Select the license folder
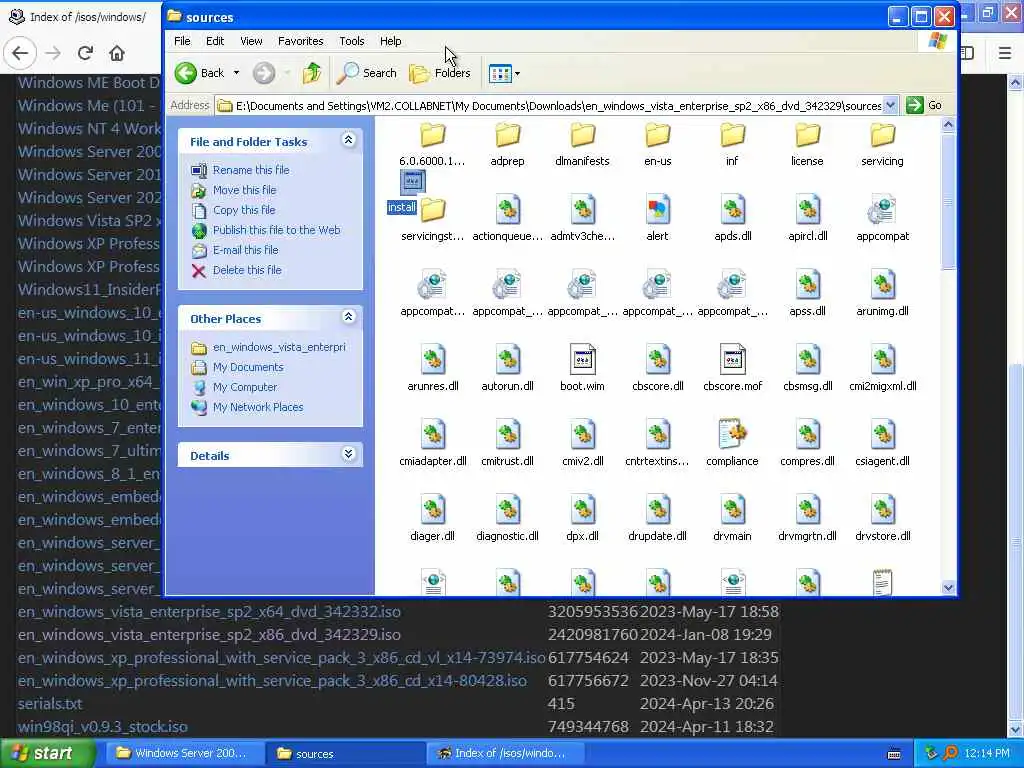This screenshot has width=1024, height=768. 807,145
